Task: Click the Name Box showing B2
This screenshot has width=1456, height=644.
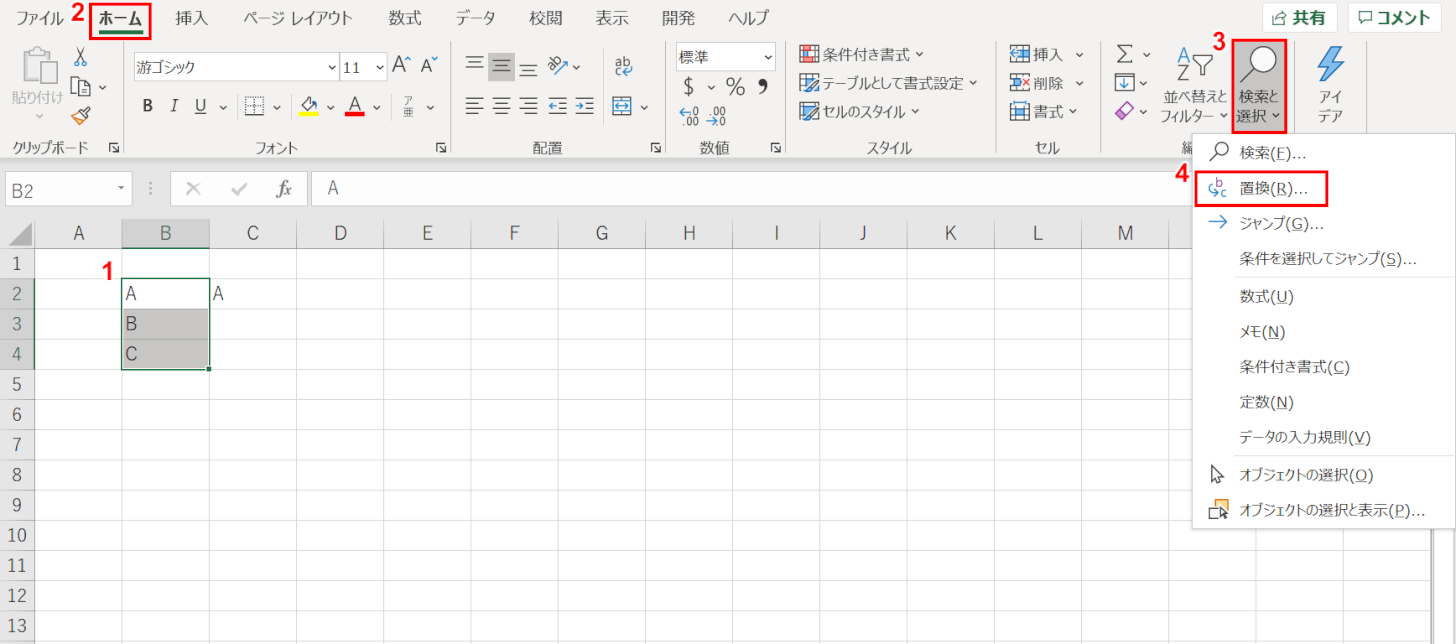Action: (60, 188)
